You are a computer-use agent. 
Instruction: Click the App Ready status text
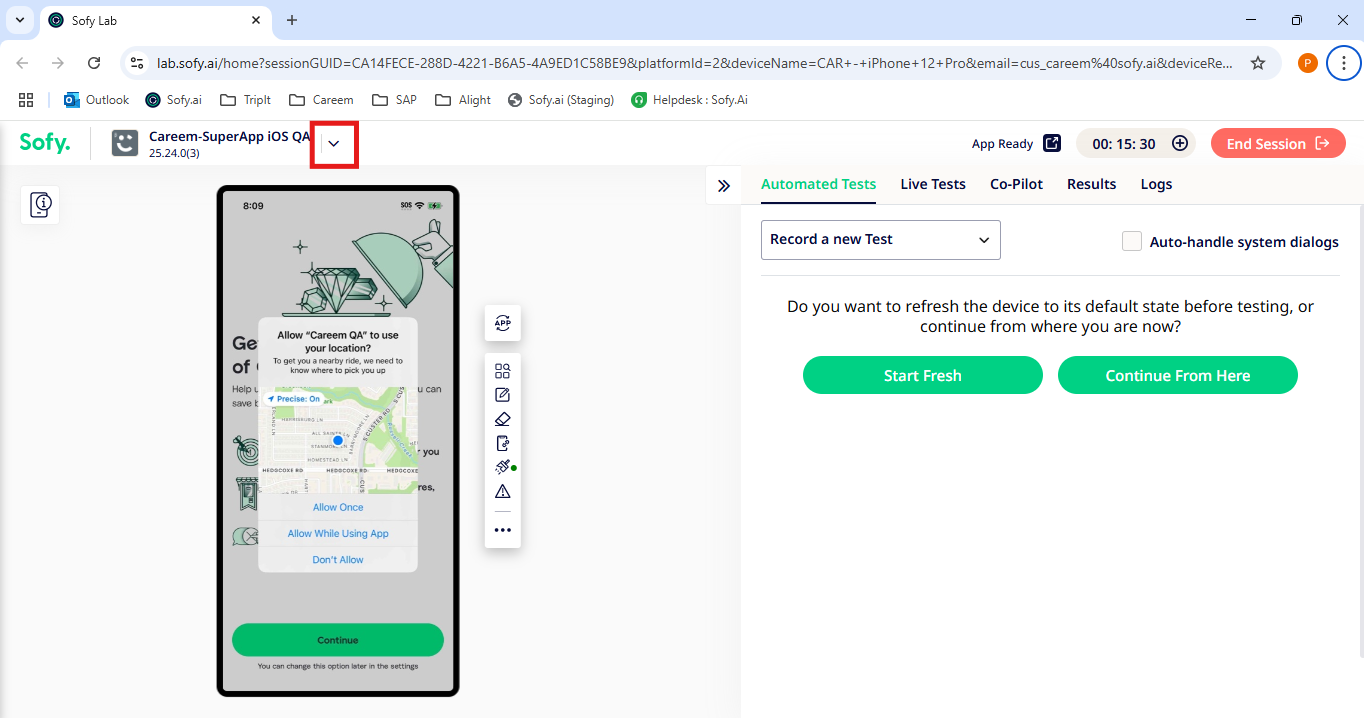click(x=1002, y=144)
